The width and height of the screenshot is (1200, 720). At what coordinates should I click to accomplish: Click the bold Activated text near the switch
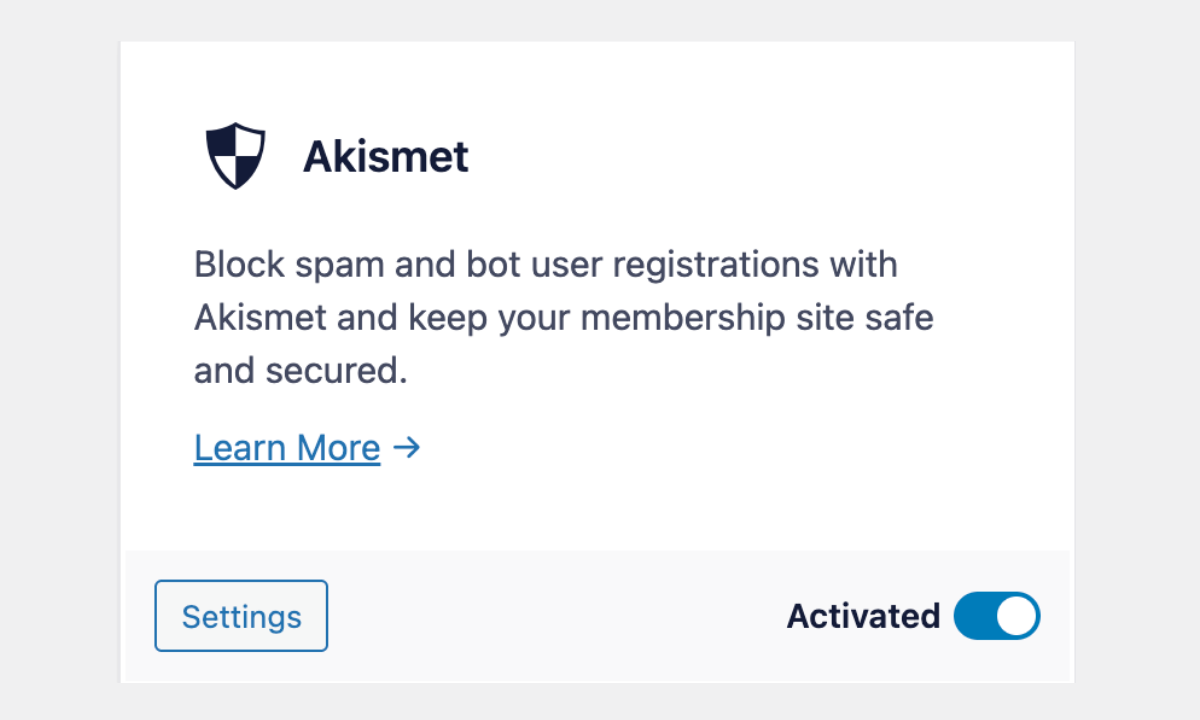point(863,616)
